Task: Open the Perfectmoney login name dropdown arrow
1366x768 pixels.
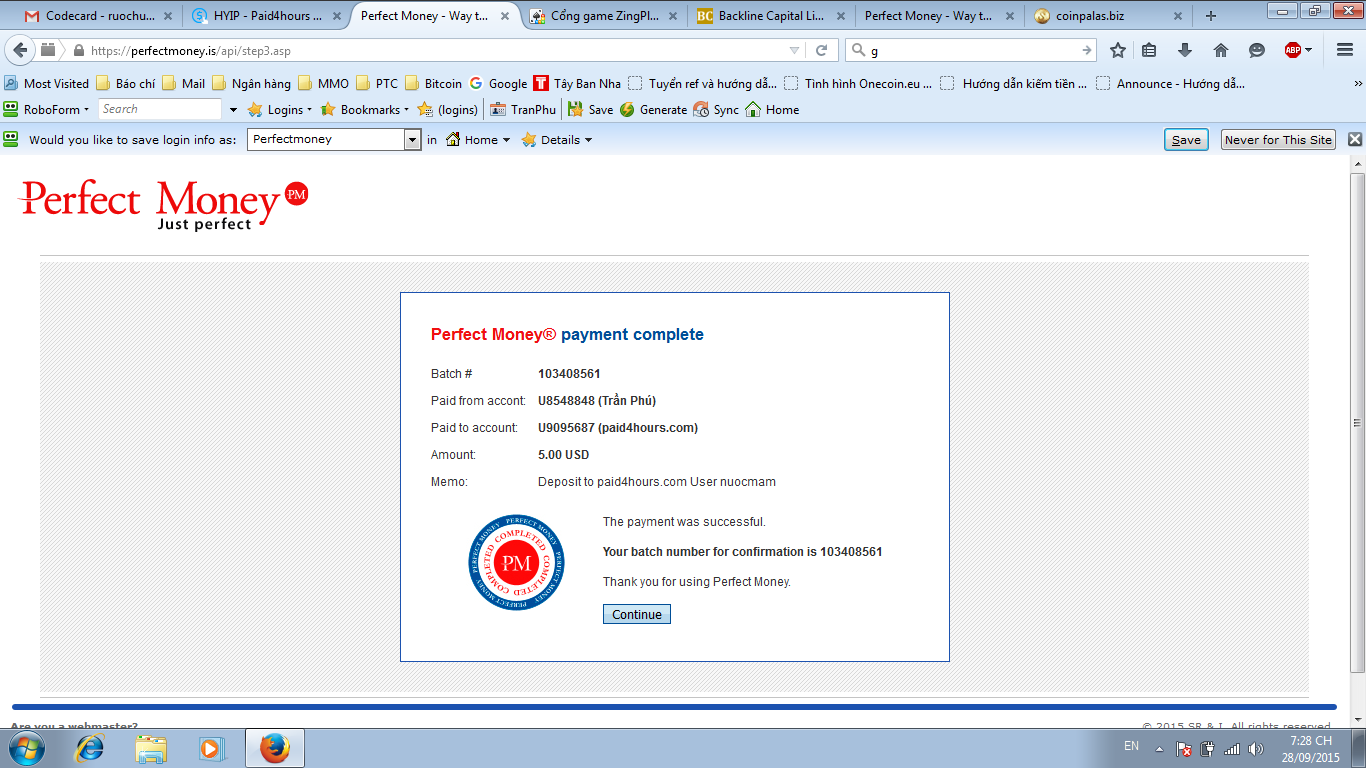Action: point(413,140)
